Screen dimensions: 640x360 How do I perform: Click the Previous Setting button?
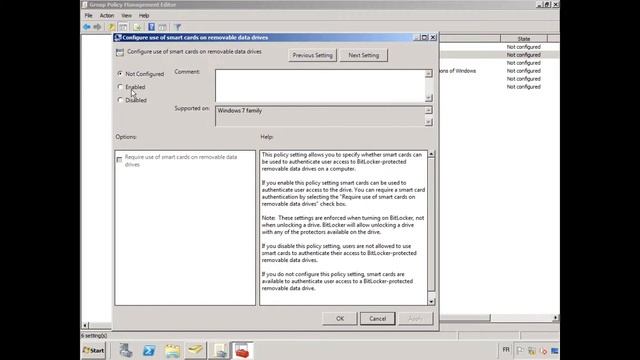(x=312, y=55)
